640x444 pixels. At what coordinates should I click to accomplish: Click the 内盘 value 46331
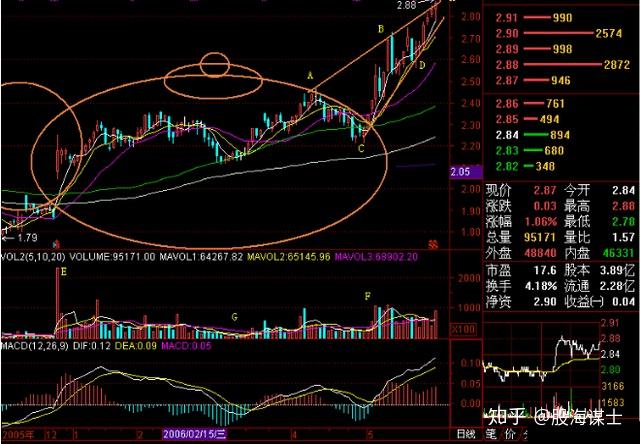coord(618,253)
